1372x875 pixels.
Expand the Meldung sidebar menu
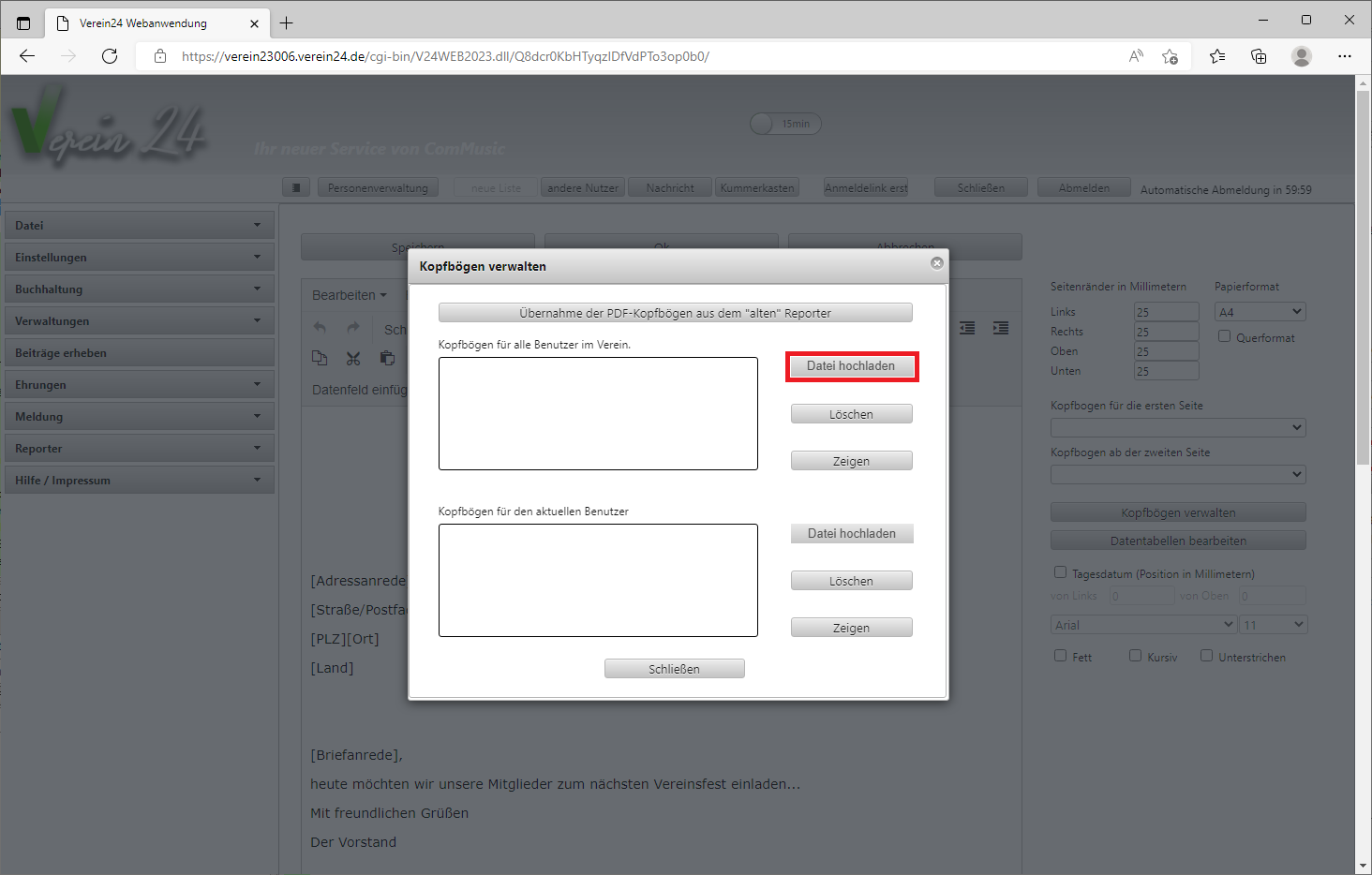tap(140, 416)
